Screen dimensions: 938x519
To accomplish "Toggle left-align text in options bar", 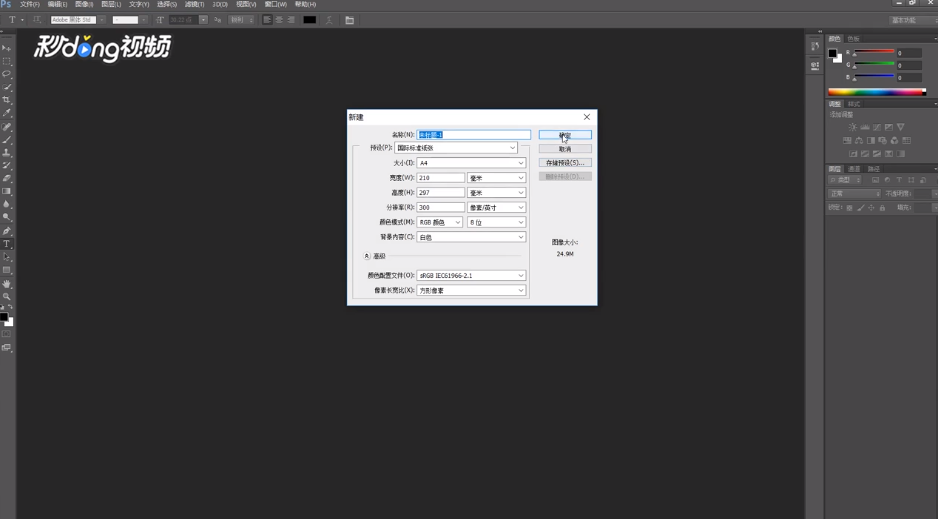I will 267,20.
